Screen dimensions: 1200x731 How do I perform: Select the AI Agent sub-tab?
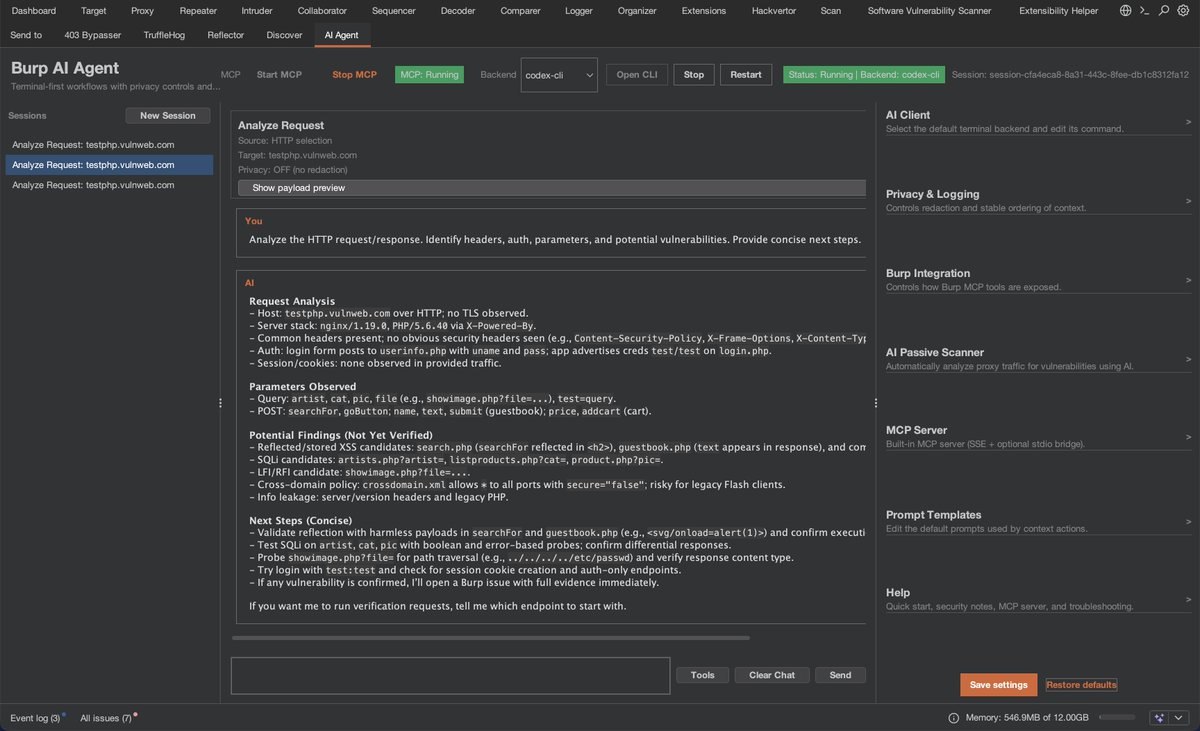(x=342, y=34)
